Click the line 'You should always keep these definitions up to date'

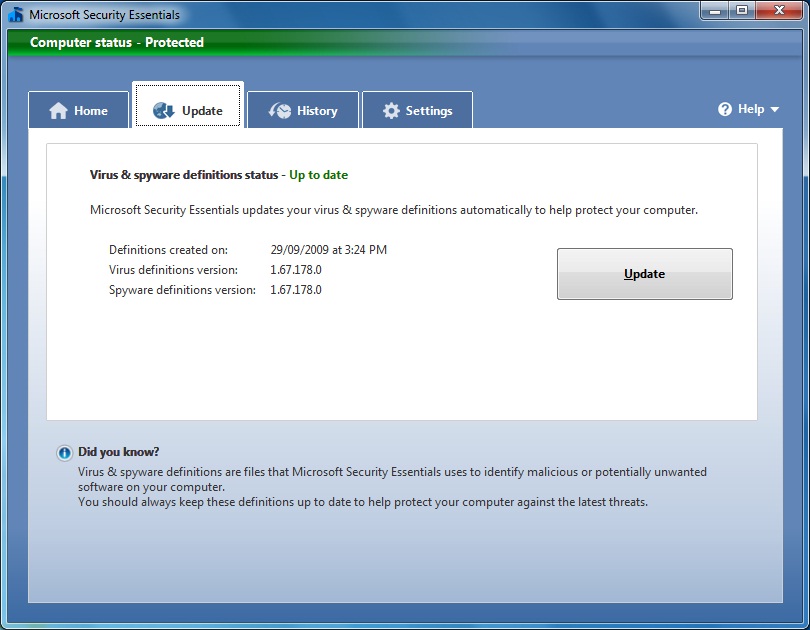coord(363,502)
